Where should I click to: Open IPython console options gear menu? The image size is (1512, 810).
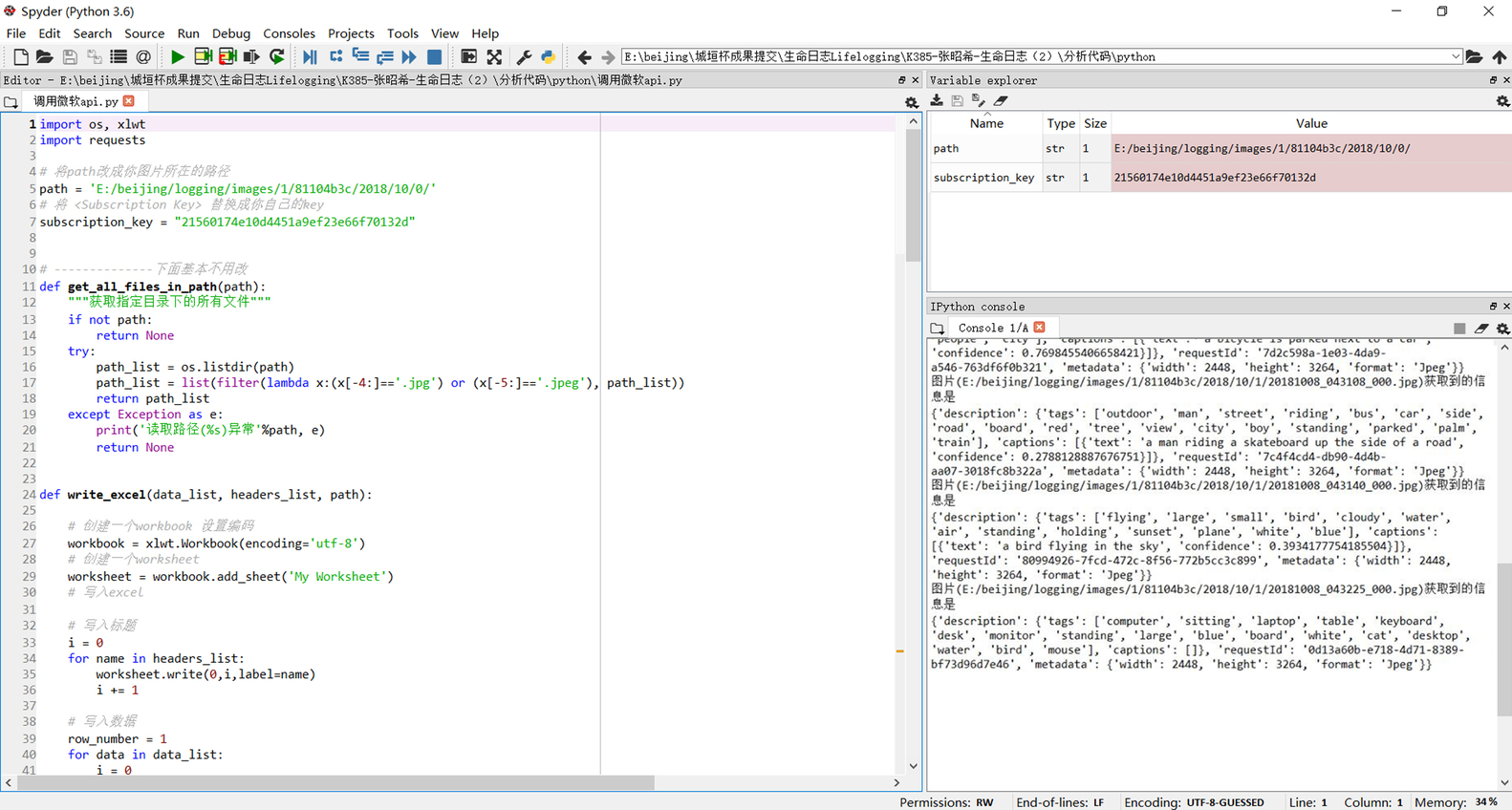pyautogui.click(x=1502, y=328)
